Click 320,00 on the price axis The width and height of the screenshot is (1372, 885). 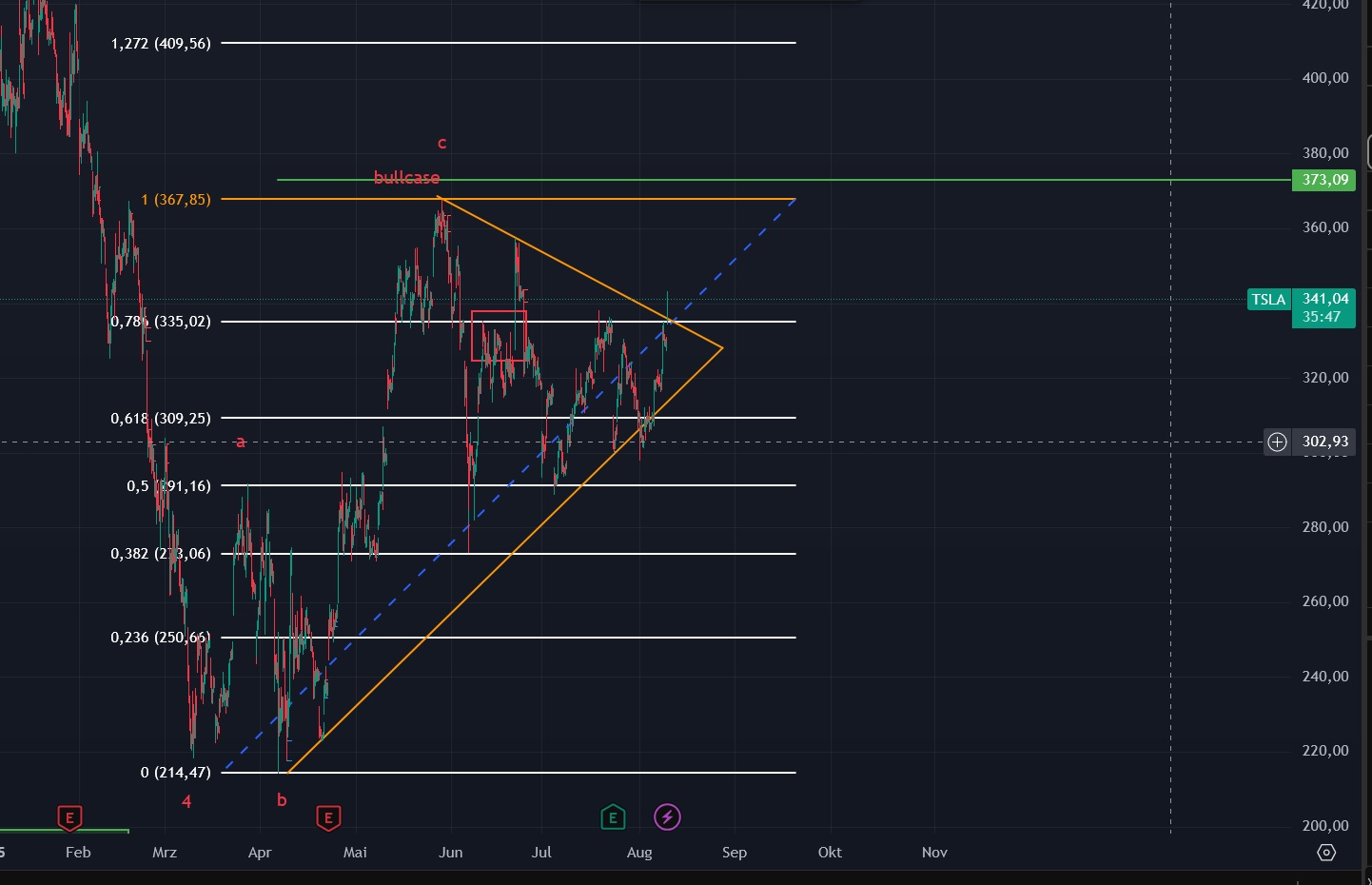(1325, 378)
